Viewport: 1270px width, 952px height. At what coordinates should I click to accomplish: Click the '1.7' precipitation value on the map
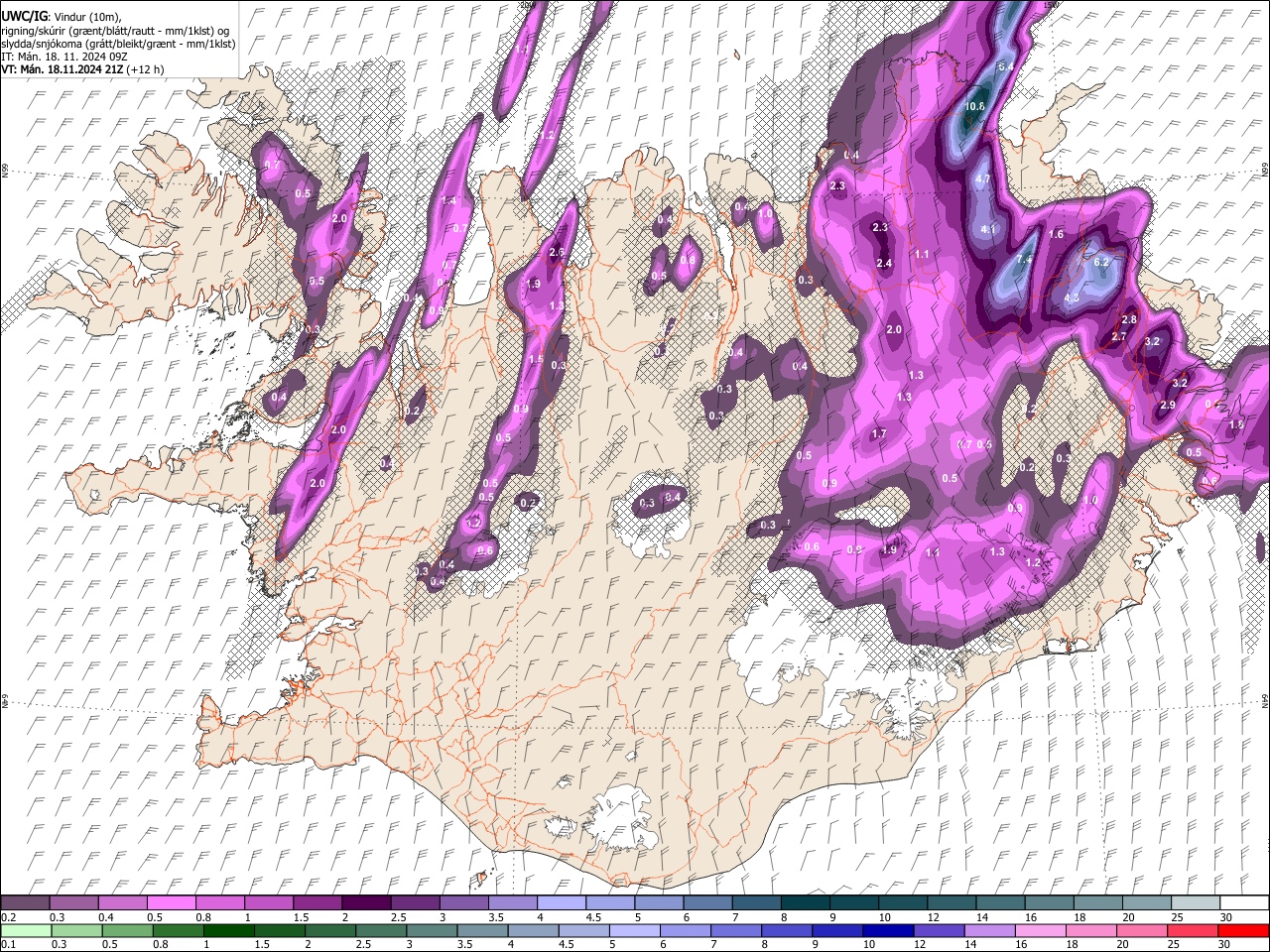point(879,434)
